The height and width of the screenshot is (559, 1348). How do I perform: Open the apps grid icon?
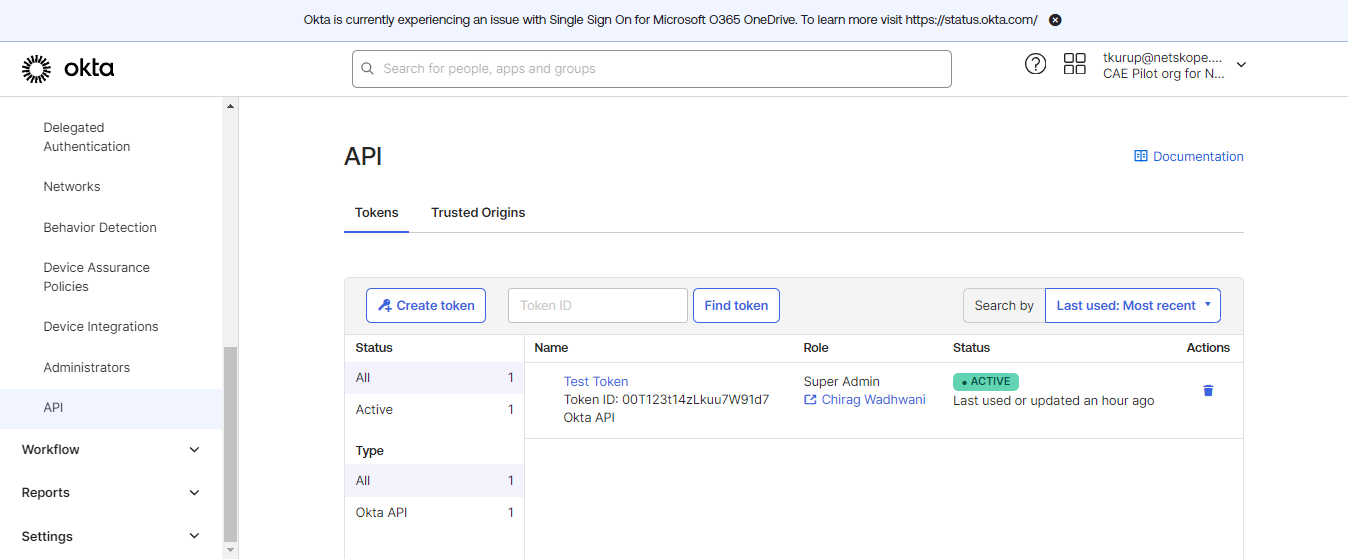pos(1075,64)
